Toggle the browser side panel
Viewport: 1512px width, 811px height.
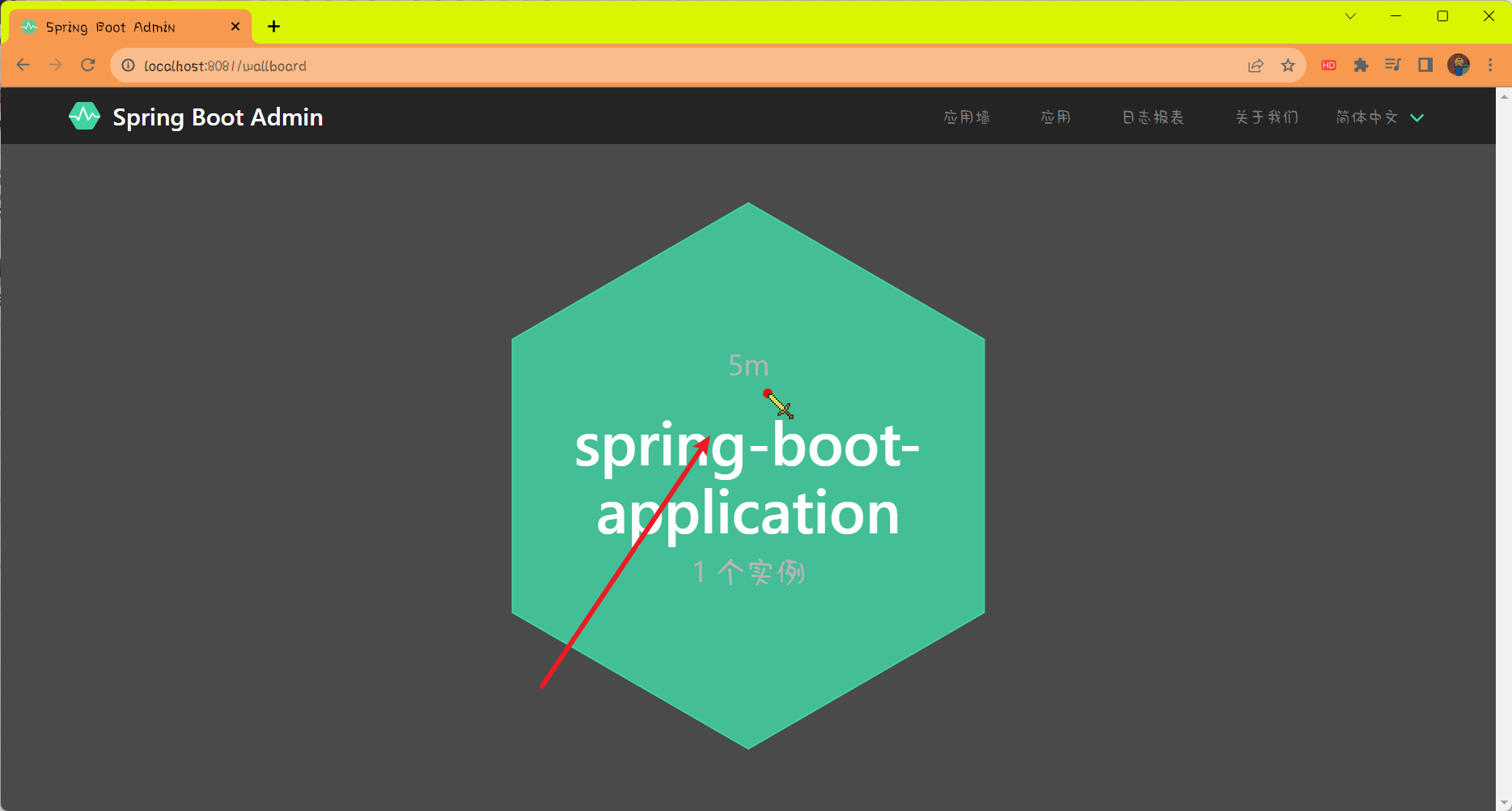(1425, 65)
